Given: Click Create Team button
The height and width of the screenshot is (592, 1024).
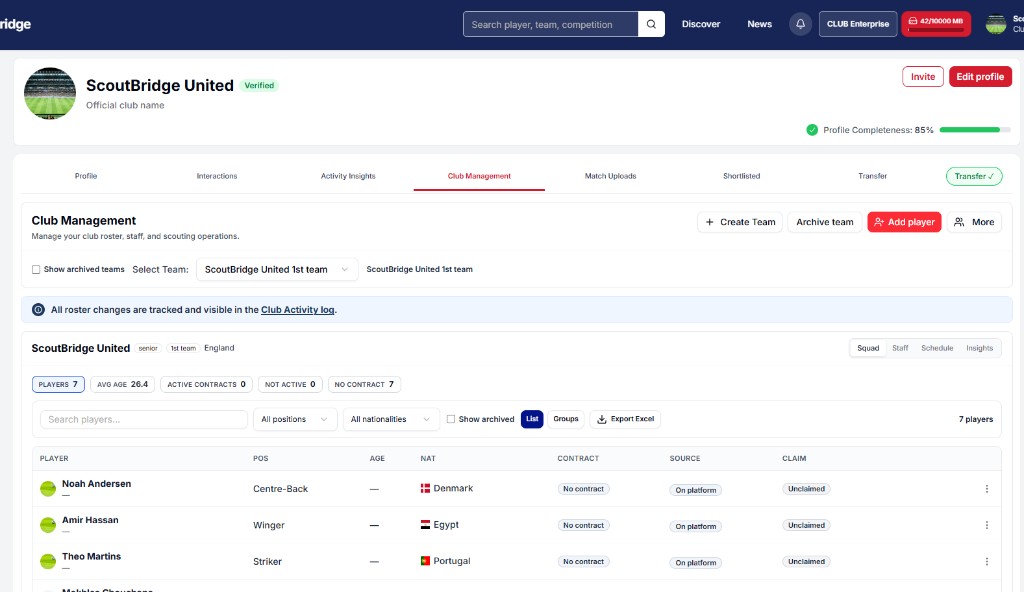Looking at the screenshot, I should click(x=740, y=222).
